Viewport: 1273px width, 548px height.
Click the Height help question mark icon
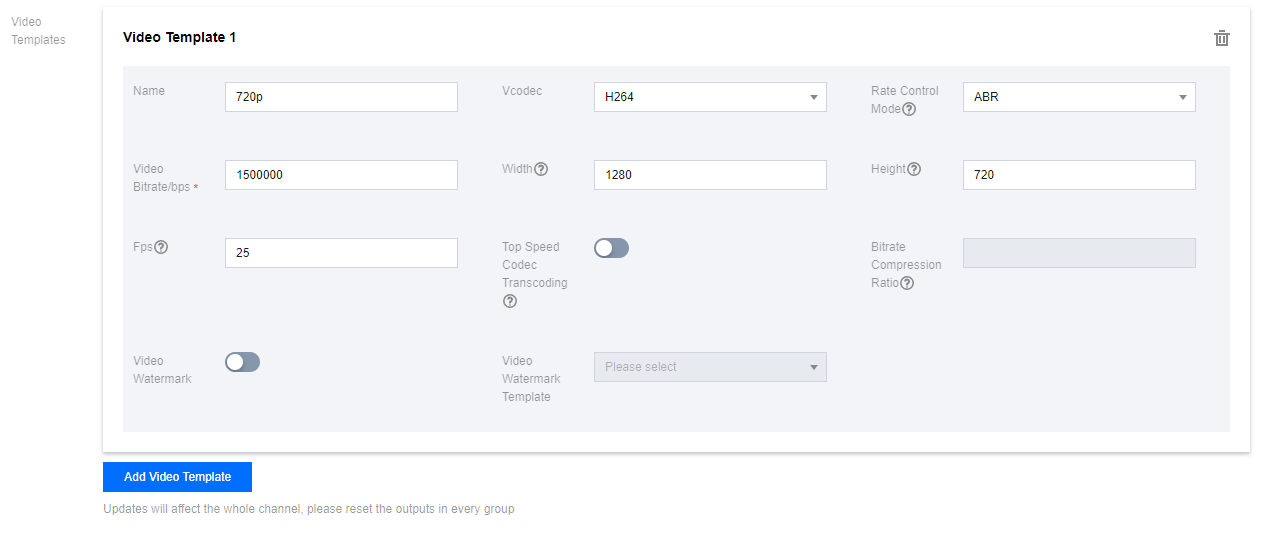point(913,169)
